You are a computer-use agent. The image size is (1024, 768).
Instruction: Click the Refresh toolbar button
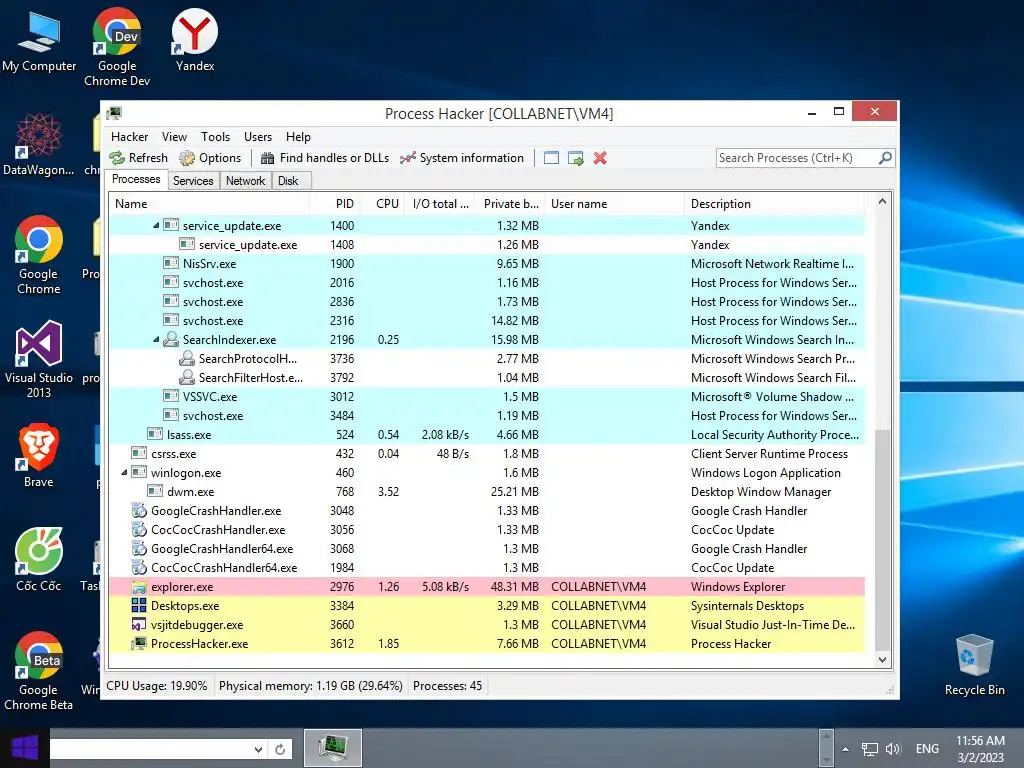(138, 158)
